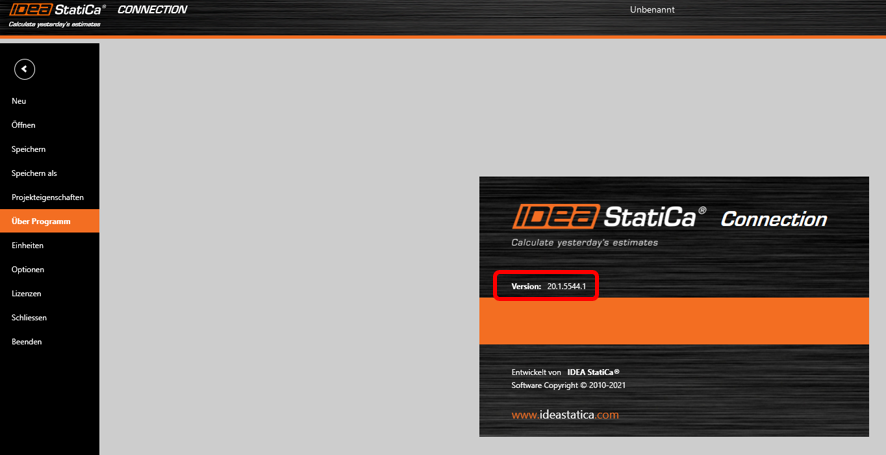The width and height of the screenshot is (886, 455).
Task: Open the Öffnen menu entry
Action: coord(23,125)
